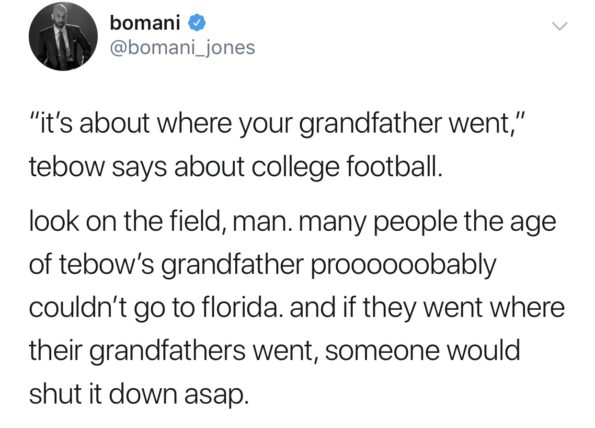Image resolution: width=595 pixels, height=428 pixels.
Task: Click the text 'look on the field, man.'
Action: click(161, 221)
